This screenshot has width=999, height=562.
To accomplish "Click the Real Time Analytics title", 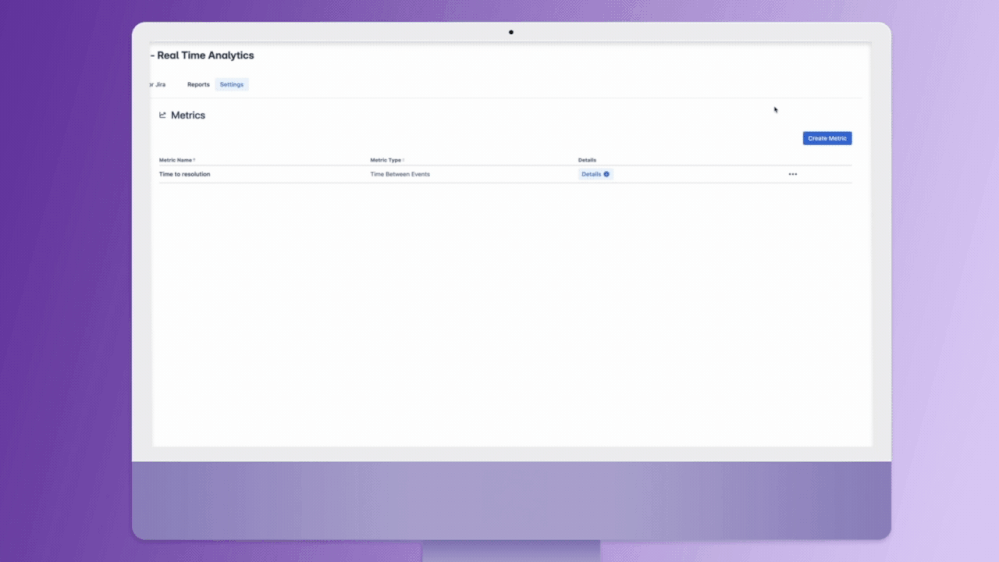I will pyautogui.click(x=205, y=55).
